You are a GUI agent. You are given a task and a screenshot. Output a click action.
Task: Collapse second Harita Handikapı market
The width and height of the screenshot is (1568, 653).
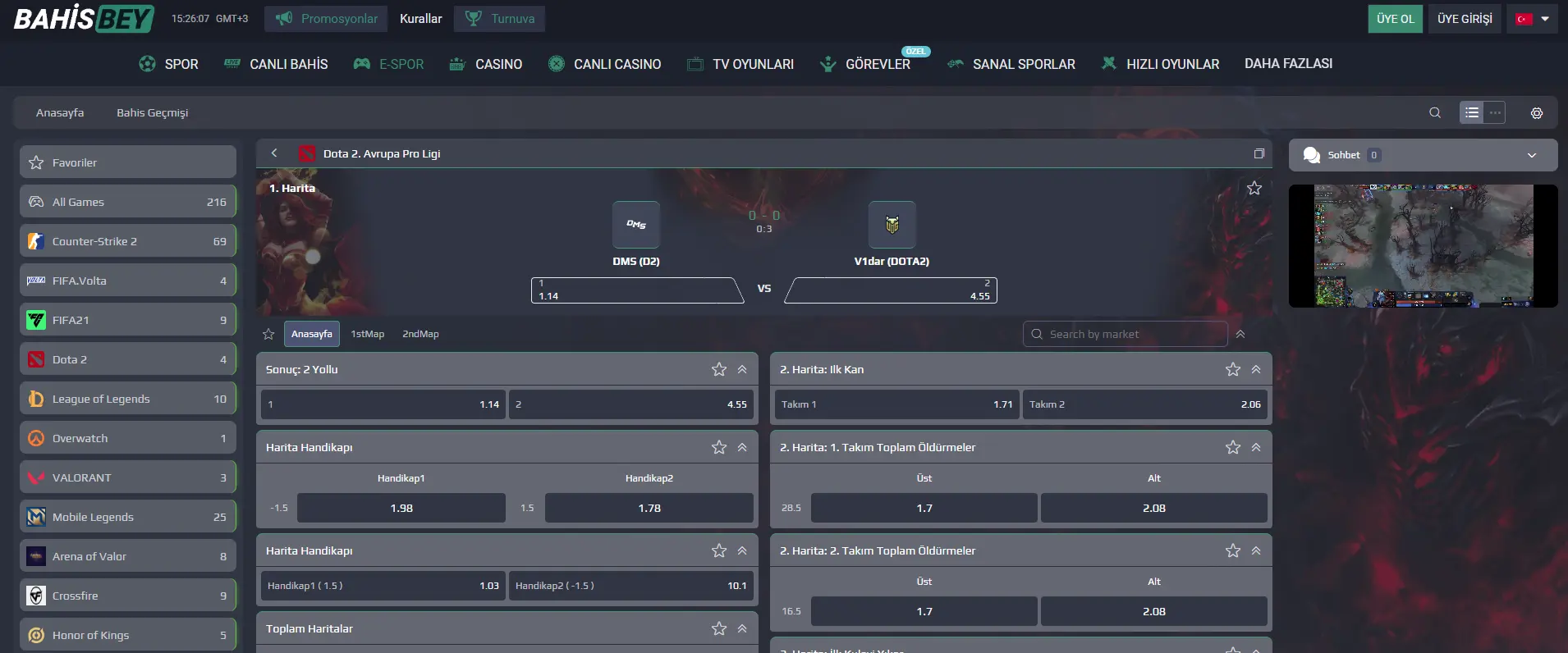[x=742, y=550]
